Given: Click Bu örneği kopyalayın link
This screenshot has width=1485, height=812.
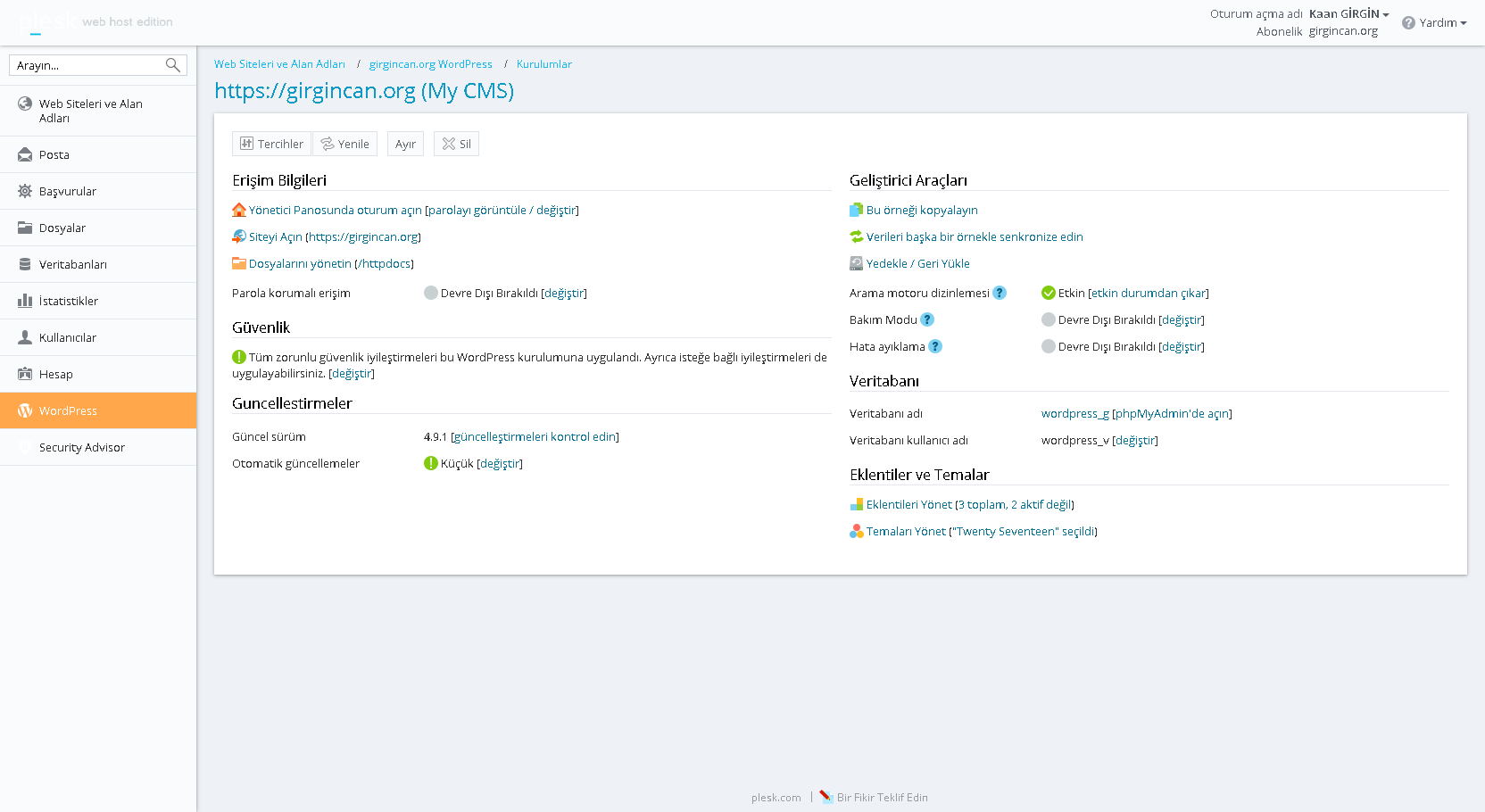Looking at the screenshot, I should [922, 210].
